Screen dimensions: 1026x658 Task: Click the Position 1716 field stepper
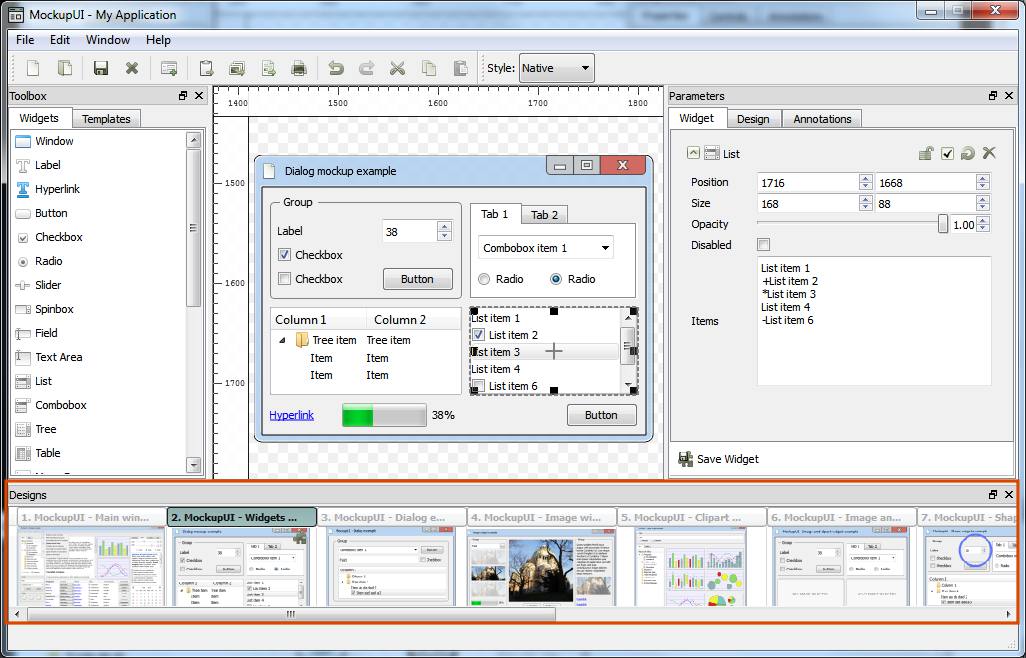pos(866,182)
